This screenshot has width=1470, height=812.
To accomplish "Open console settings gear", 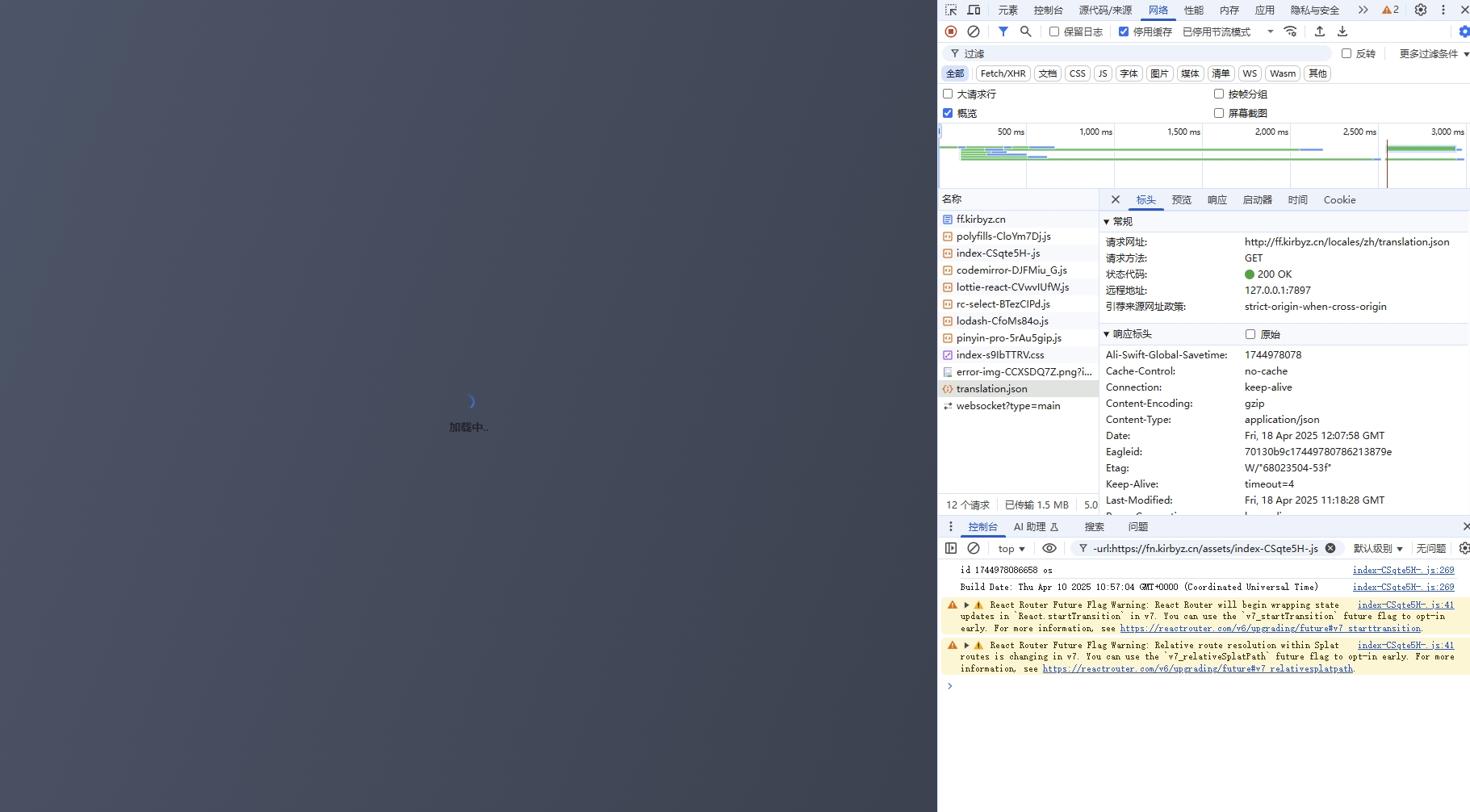I will click(x=1464, y=548).
